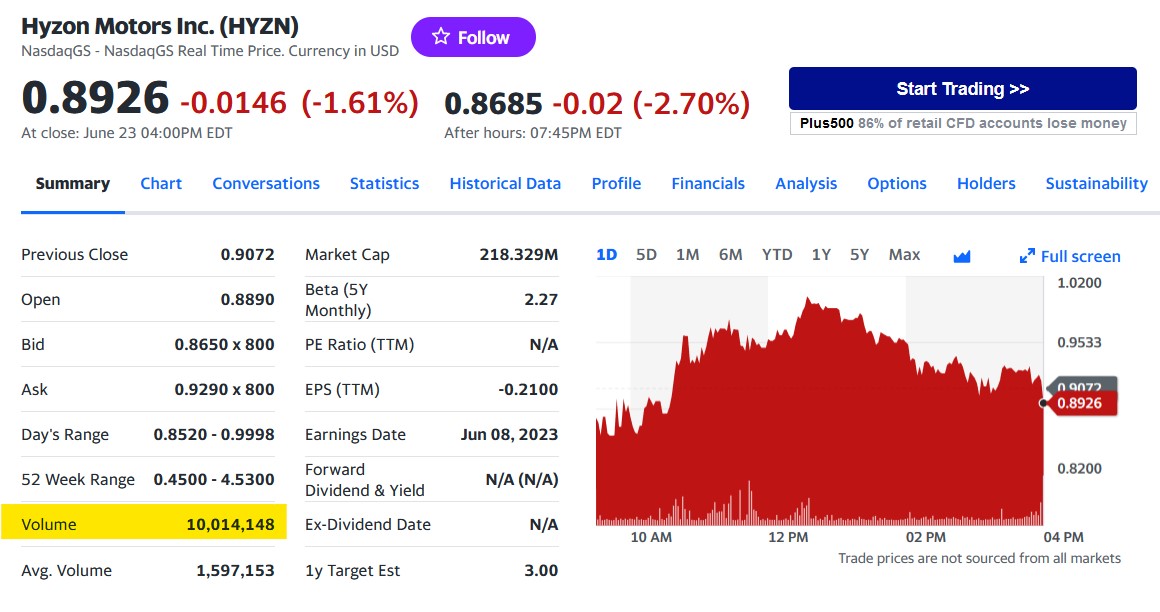Open the Sustainability tab
1160x612 pixels.
1096,184
